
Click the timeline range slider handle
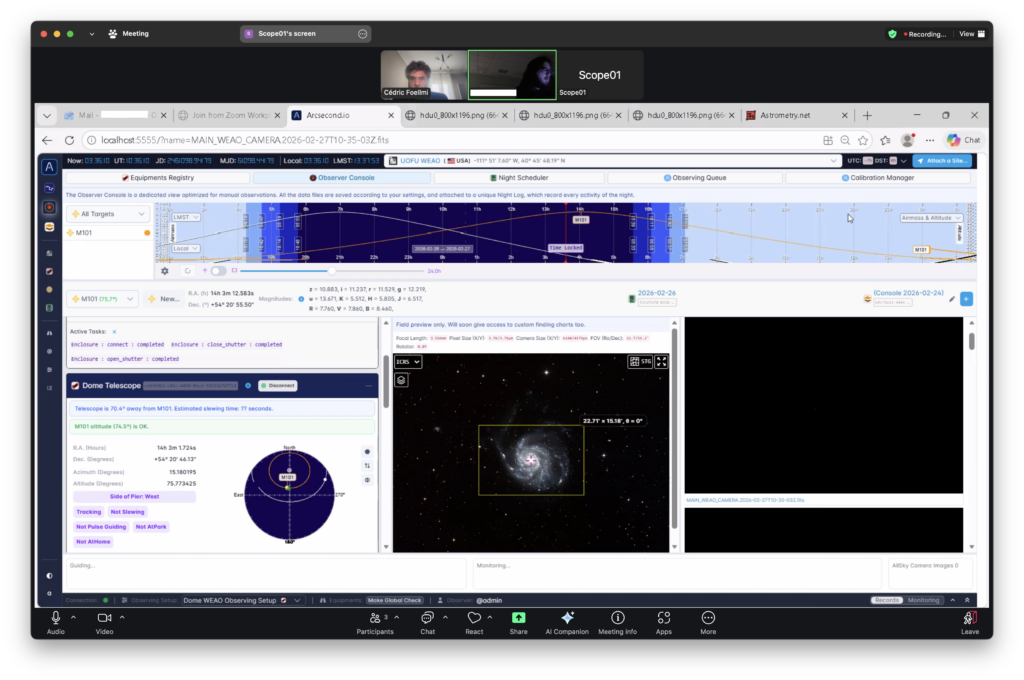tap(331, 270)
